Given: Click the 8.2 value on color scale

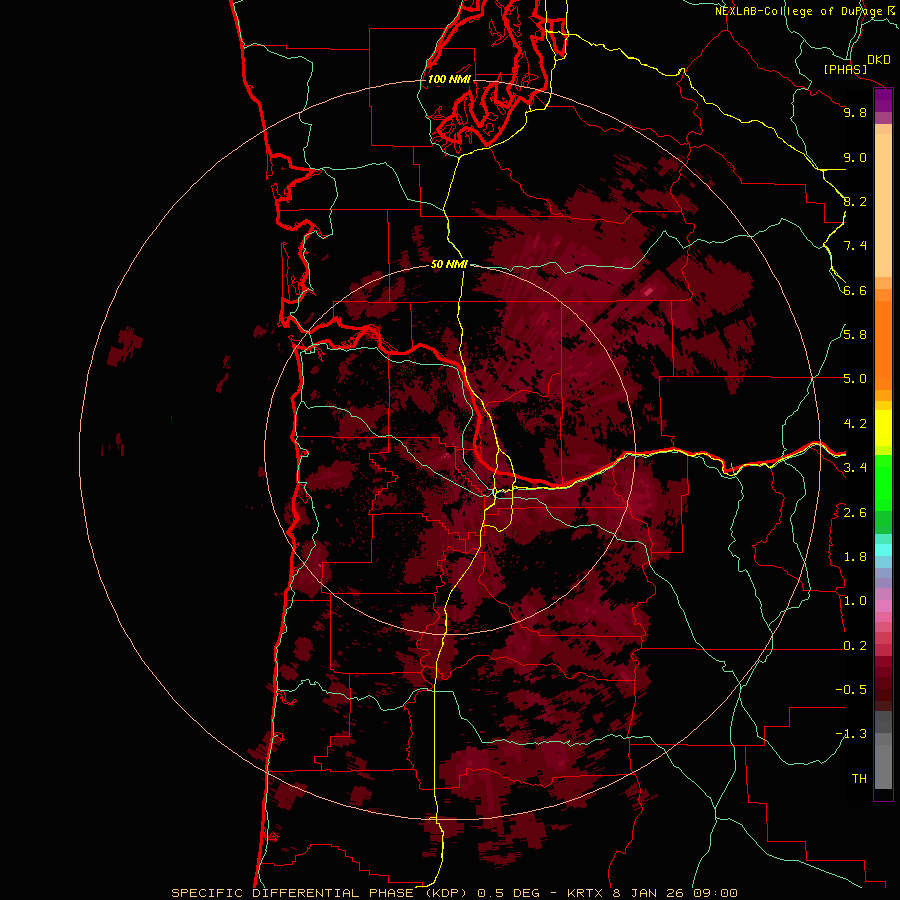Looking at the screenshot, I should [x=855, y=201].
